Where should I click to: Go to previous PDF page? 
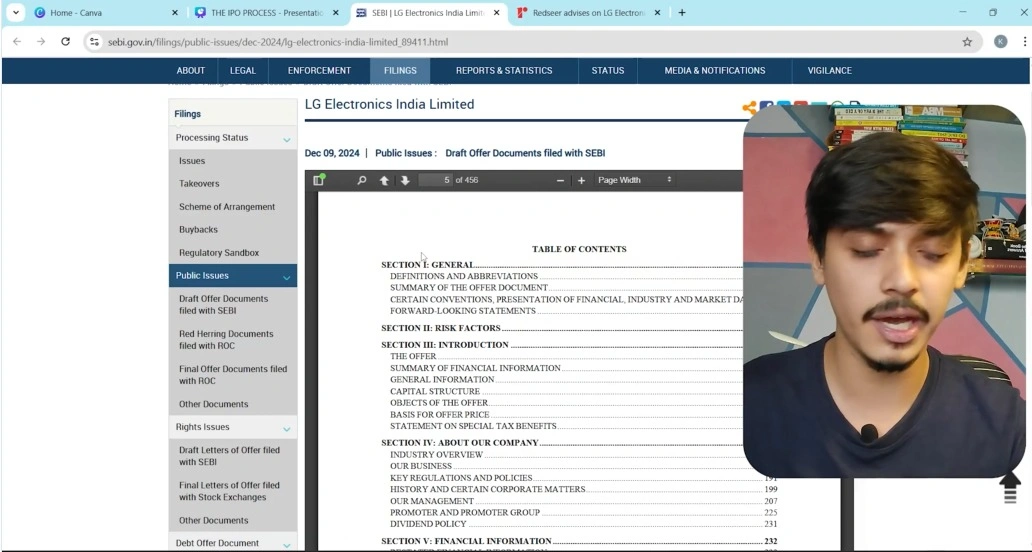point(384,180)
